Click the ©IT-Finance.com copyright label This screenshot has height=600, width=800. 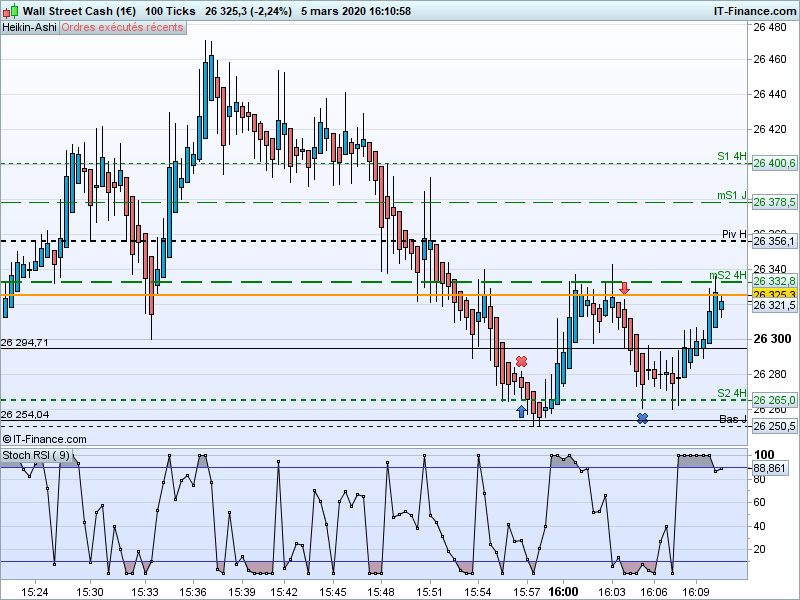point(44,439)
